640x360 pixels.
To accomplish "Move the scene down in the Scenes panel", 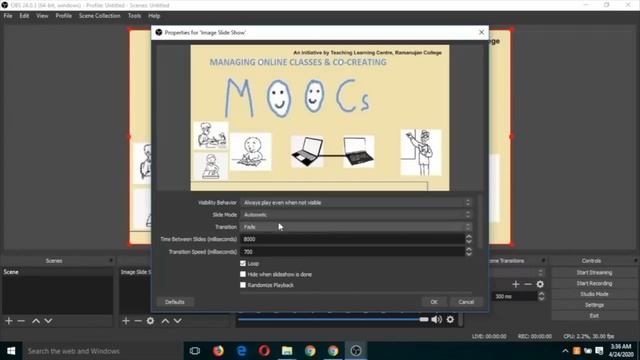I will point(48,321).
